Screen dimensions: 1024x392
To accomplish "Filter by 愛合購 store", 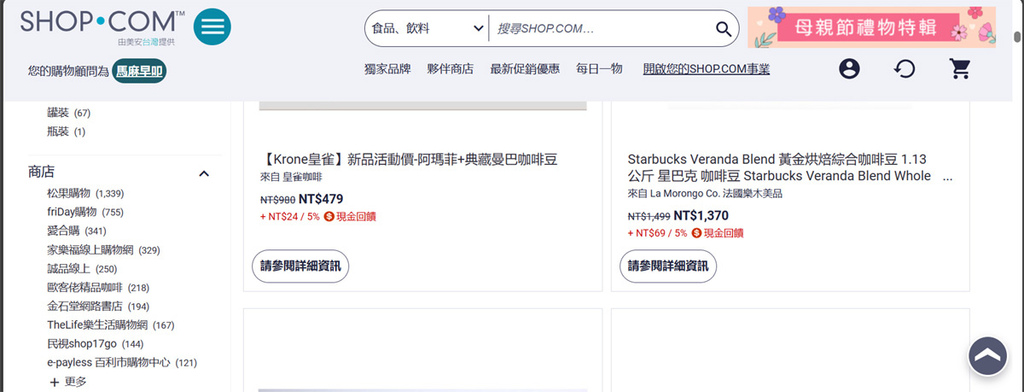I will [x=76, y=231].
